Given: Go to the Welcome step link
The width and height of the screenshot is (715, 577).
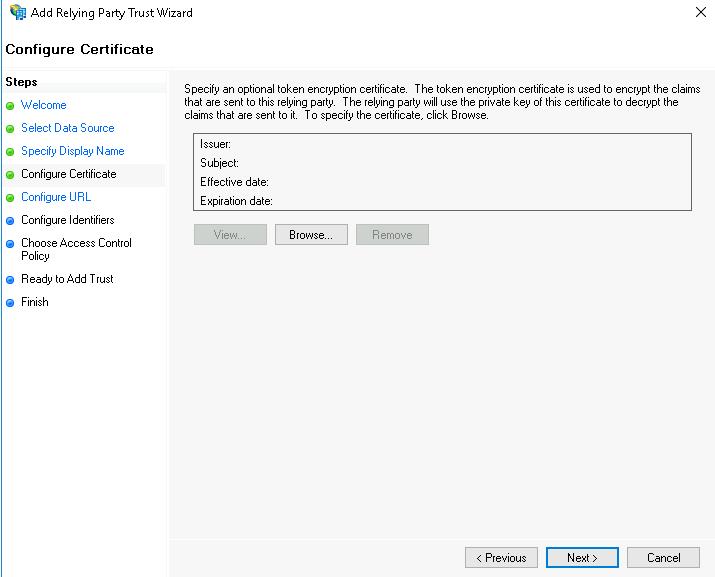Looking at the screenshot, I should [43, 105].
